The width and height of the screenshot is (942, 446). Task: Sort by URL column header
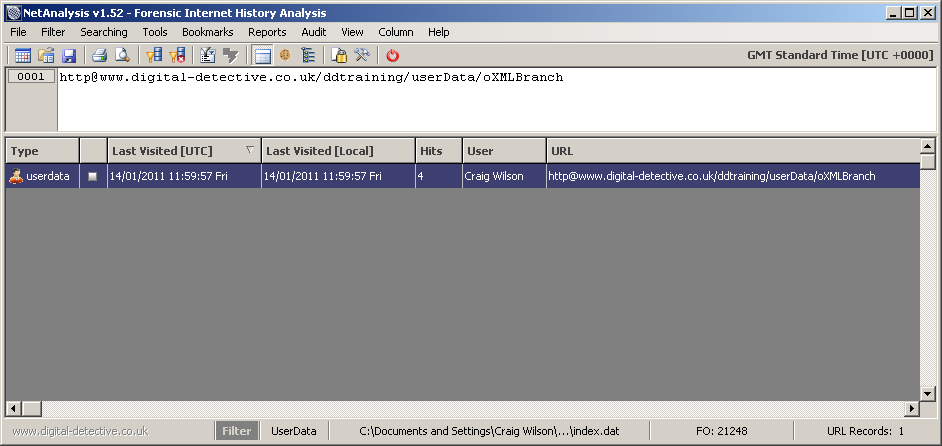pyautogui.click(x=733, y=151)
